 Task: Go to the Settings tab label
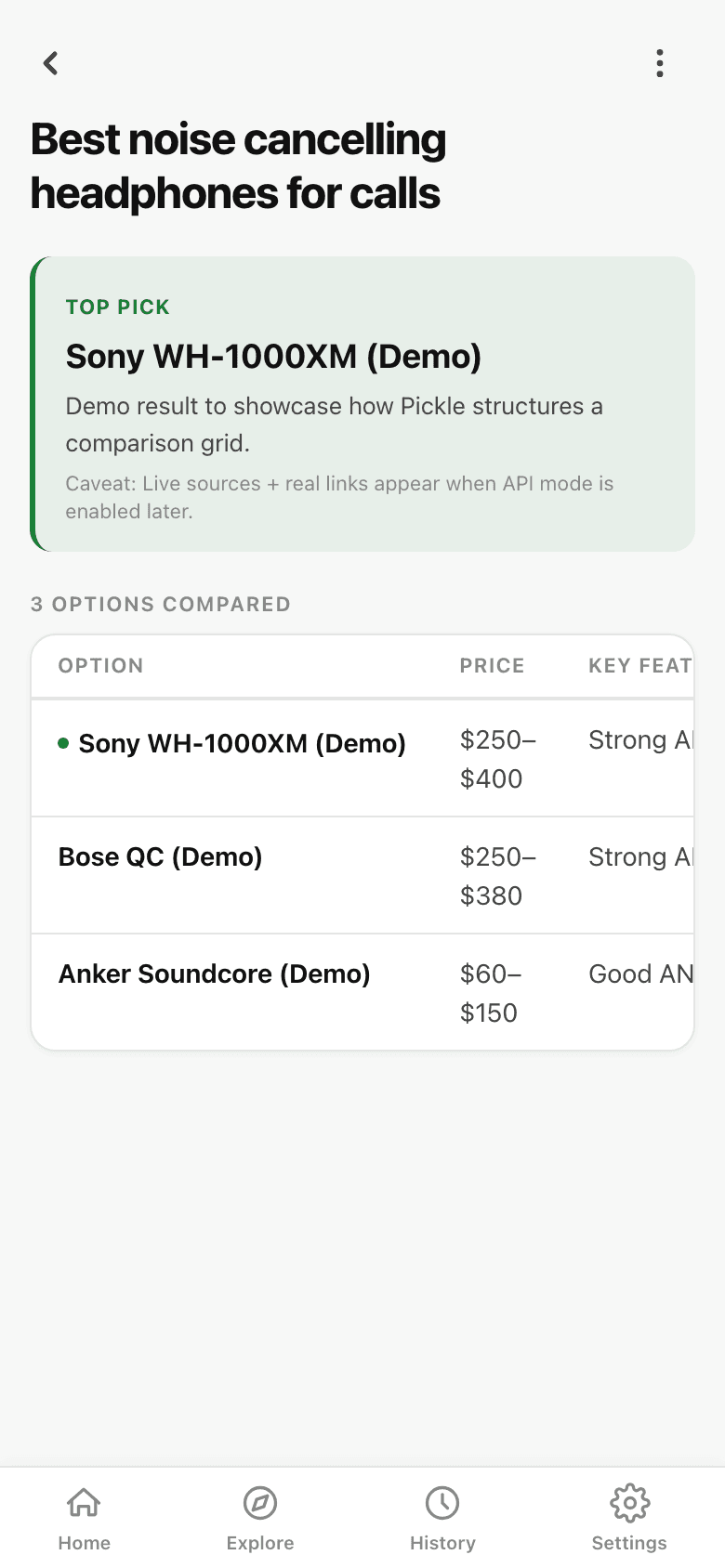(629, 1543)
